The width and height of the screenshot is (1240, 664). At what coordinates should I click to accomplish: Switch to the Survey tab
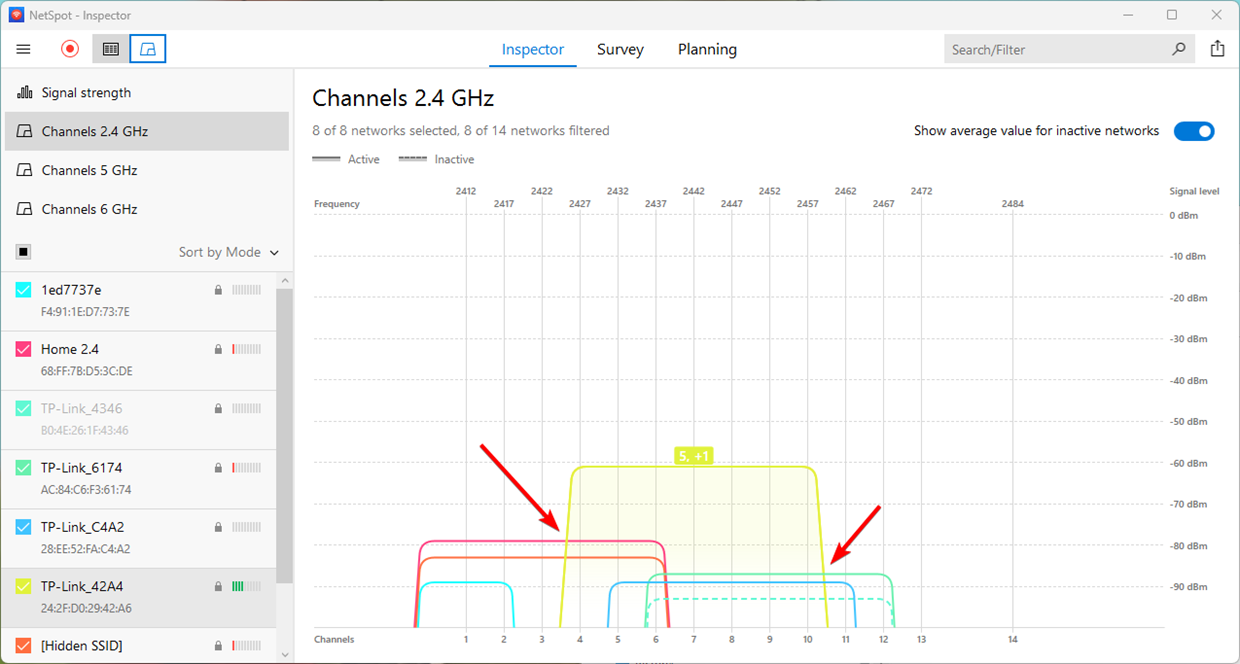coord(620,49)
